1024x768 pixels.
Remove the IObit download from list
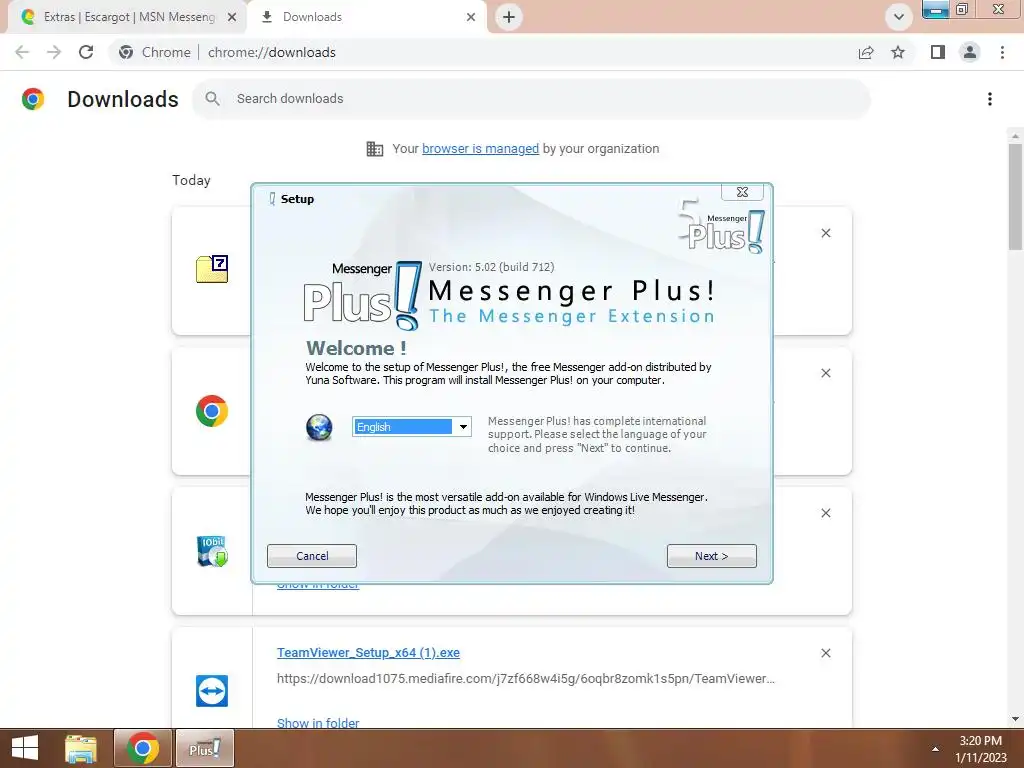point(825,513)
